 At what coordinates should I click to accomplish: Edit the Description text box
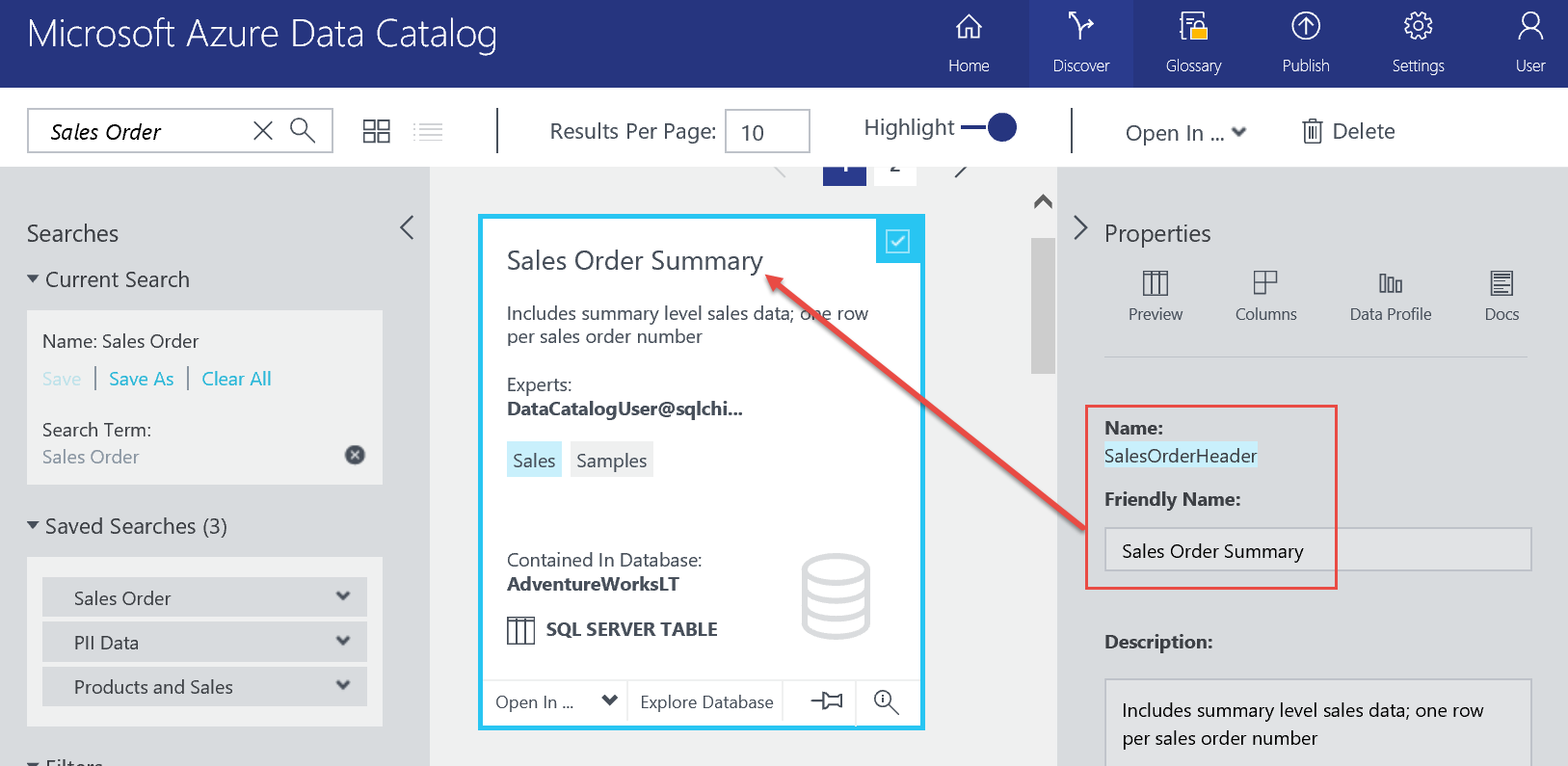coord(1317,724)
